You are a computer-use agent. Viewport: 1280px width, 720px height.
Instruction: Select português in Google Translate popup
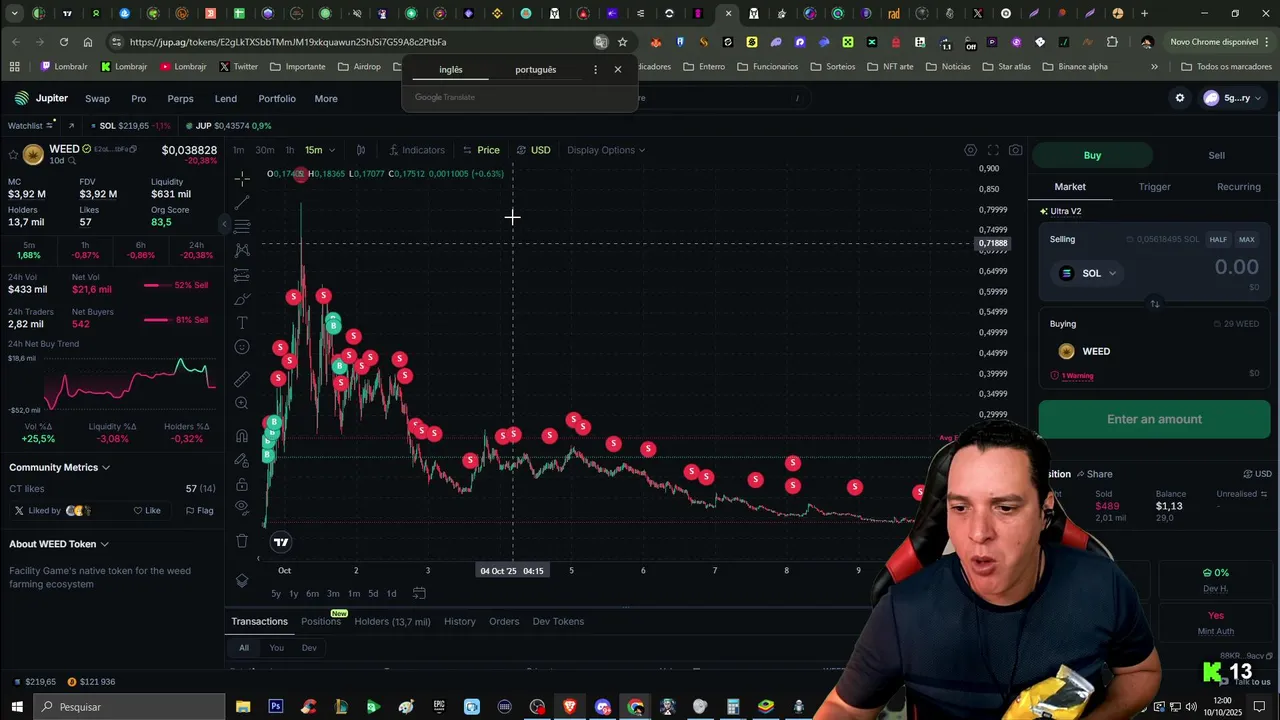535,70
